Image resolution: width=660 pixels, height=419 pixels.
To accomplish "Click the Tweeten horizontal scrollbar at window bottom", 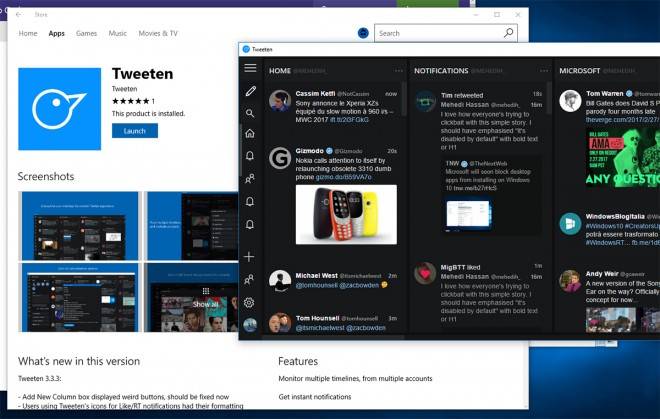I will pyautogui.click(x=333, y=337).
